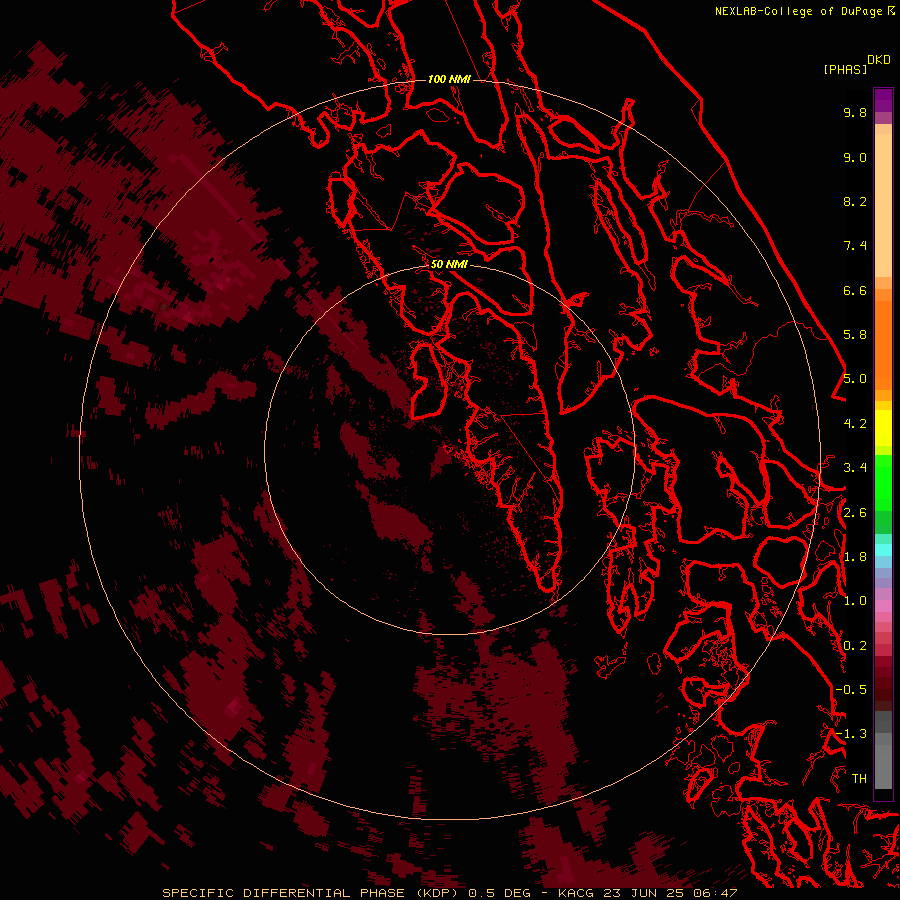The width and height of the screenshot is (900, 900).
Task: Click the DKD label above the color scale
Action: point(879,60)
